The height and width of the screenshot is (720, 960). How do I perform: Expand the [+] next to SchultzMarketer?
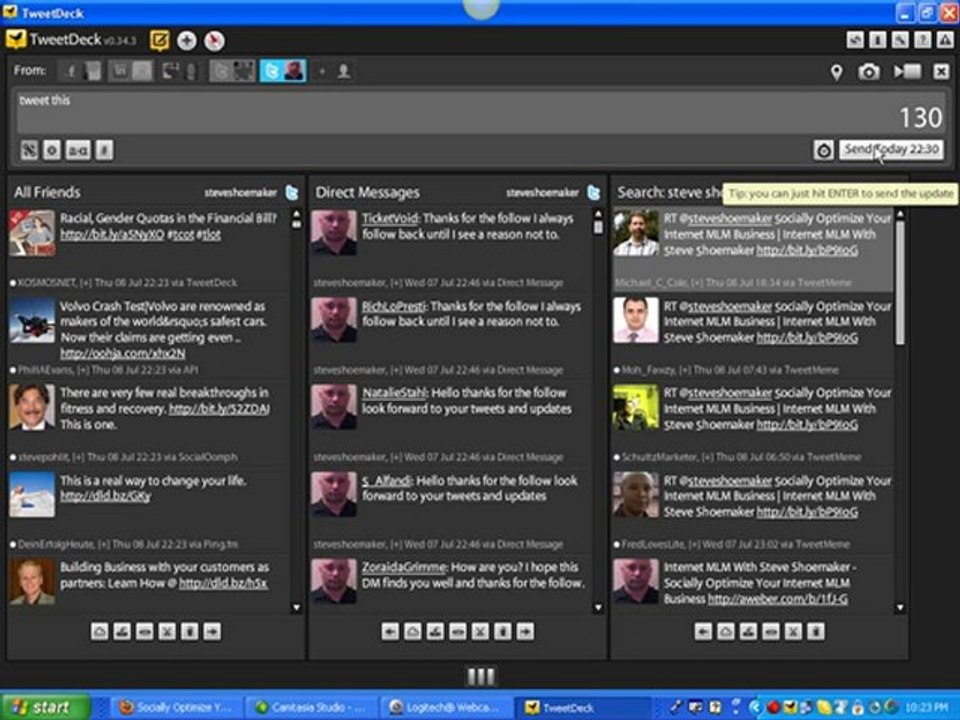tap(707, 457)
